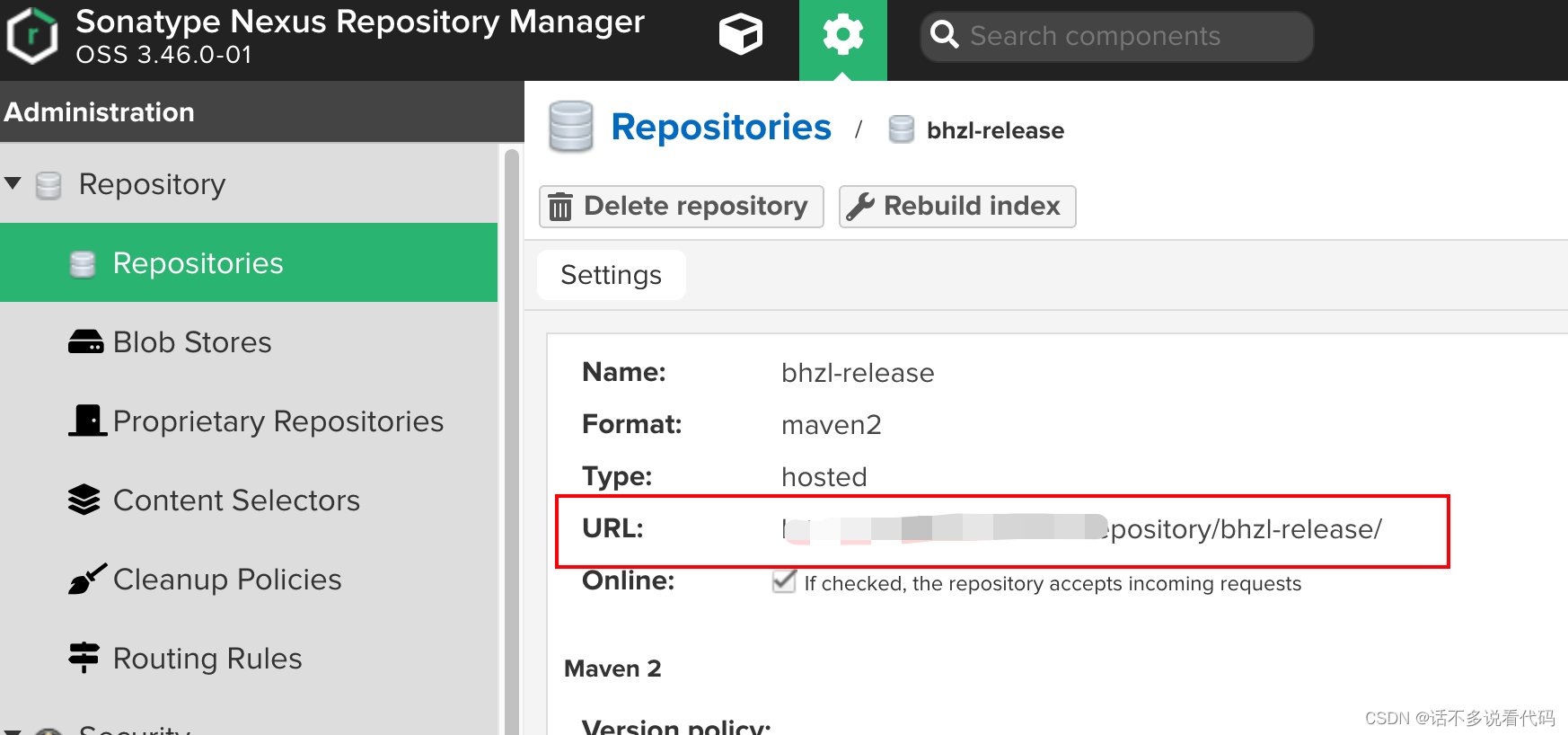Image resolution: width=1568 pixels, height=735 pixels.
Task: Open Administration via the gear icon
Action: coord(842,36)
